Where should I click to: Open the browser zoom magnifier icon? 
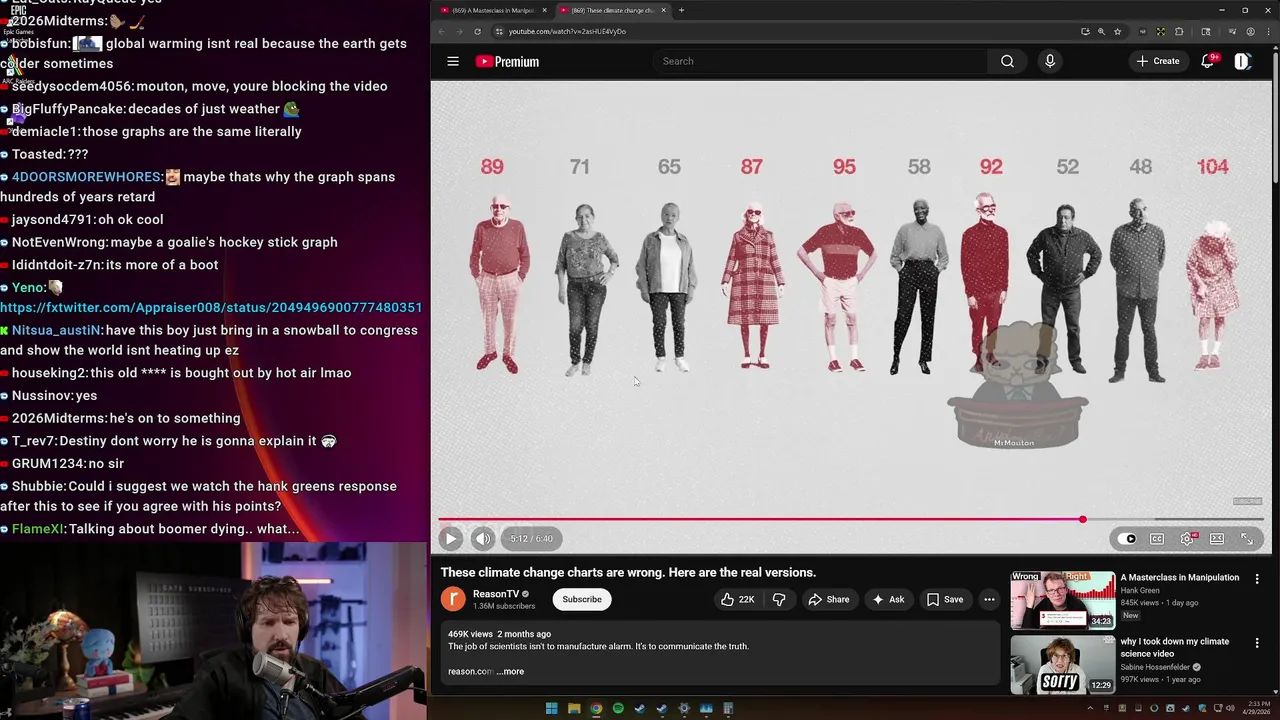[1101, 31]
